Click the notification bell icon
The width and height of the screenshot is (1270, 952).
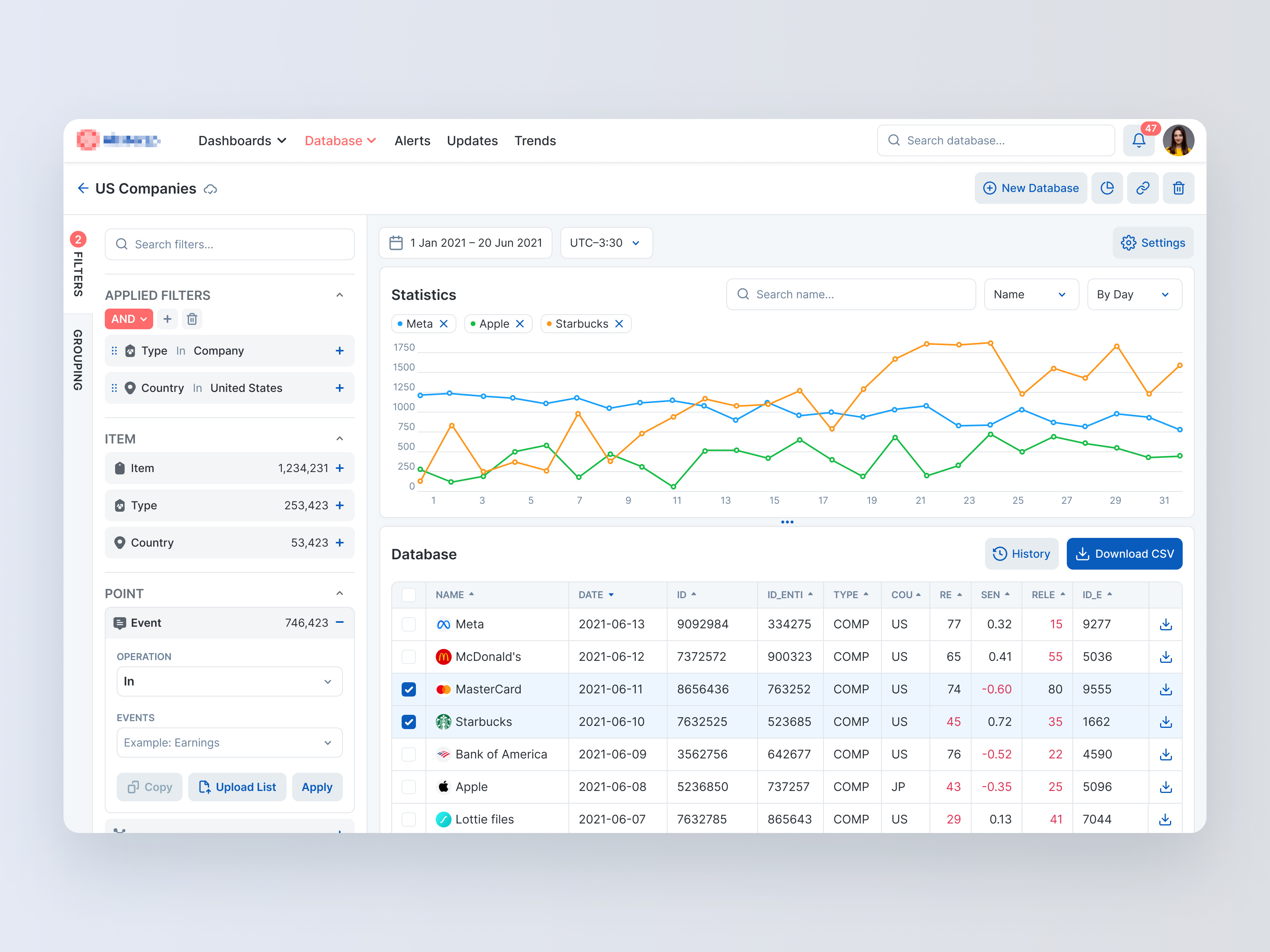pos(1139,140)
